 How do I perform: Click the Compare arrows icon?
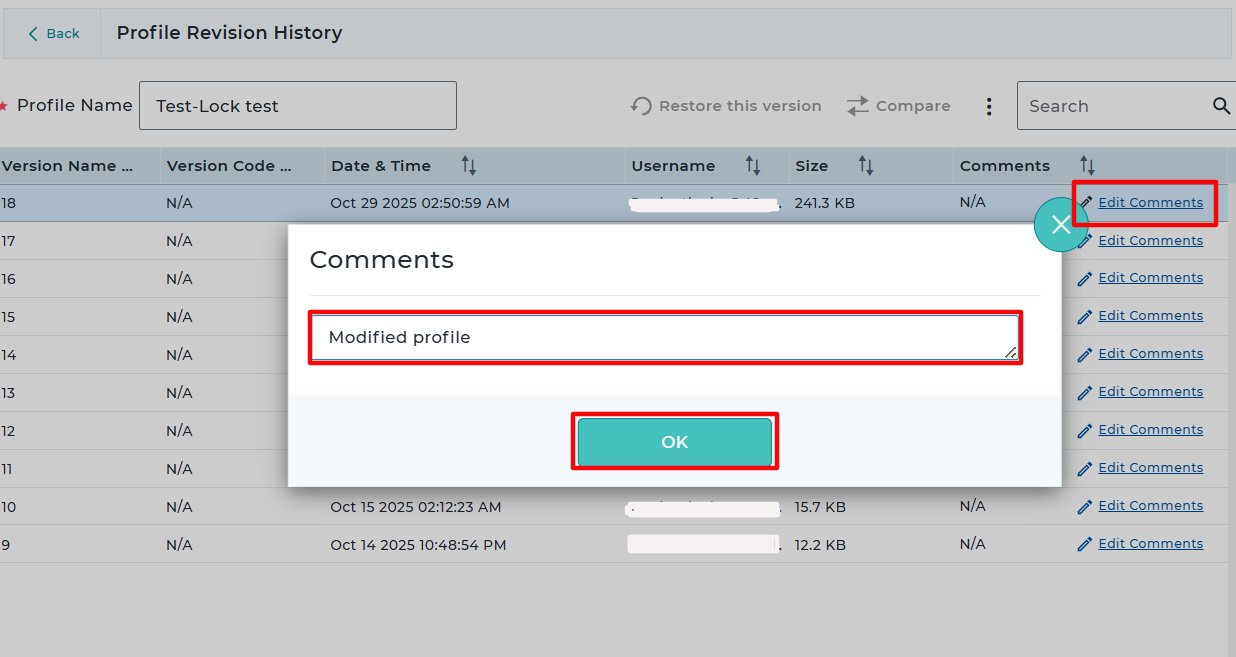(858, 106)
